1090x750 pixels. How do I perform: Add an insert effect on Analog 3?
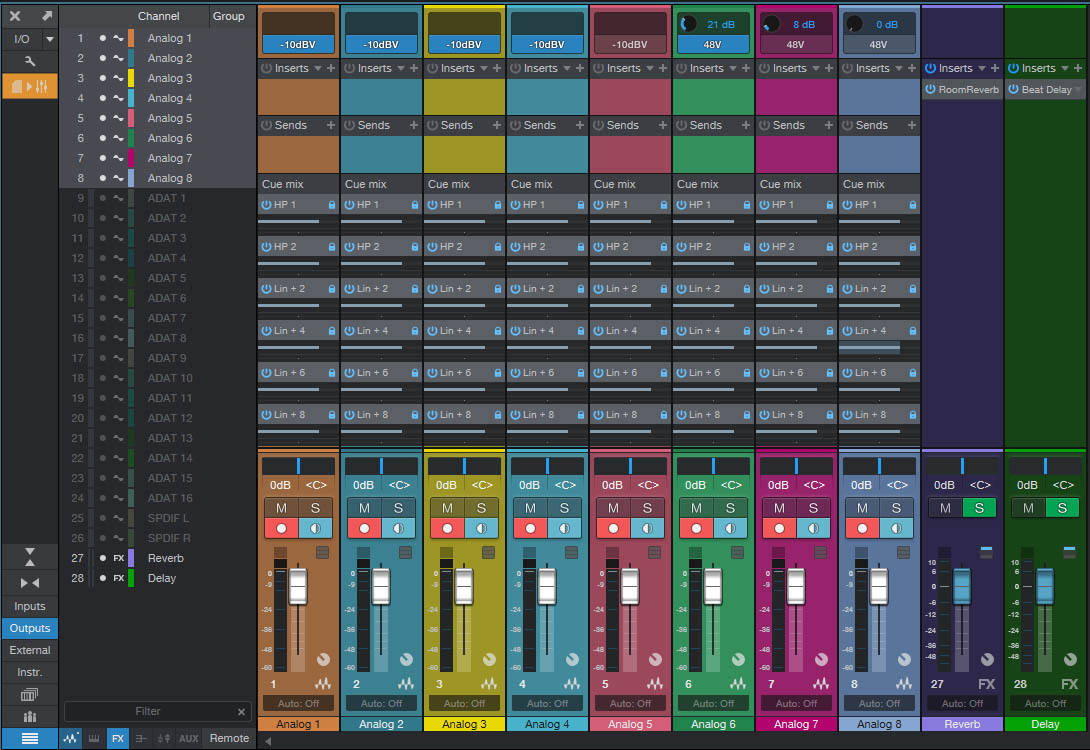point(497,68)
